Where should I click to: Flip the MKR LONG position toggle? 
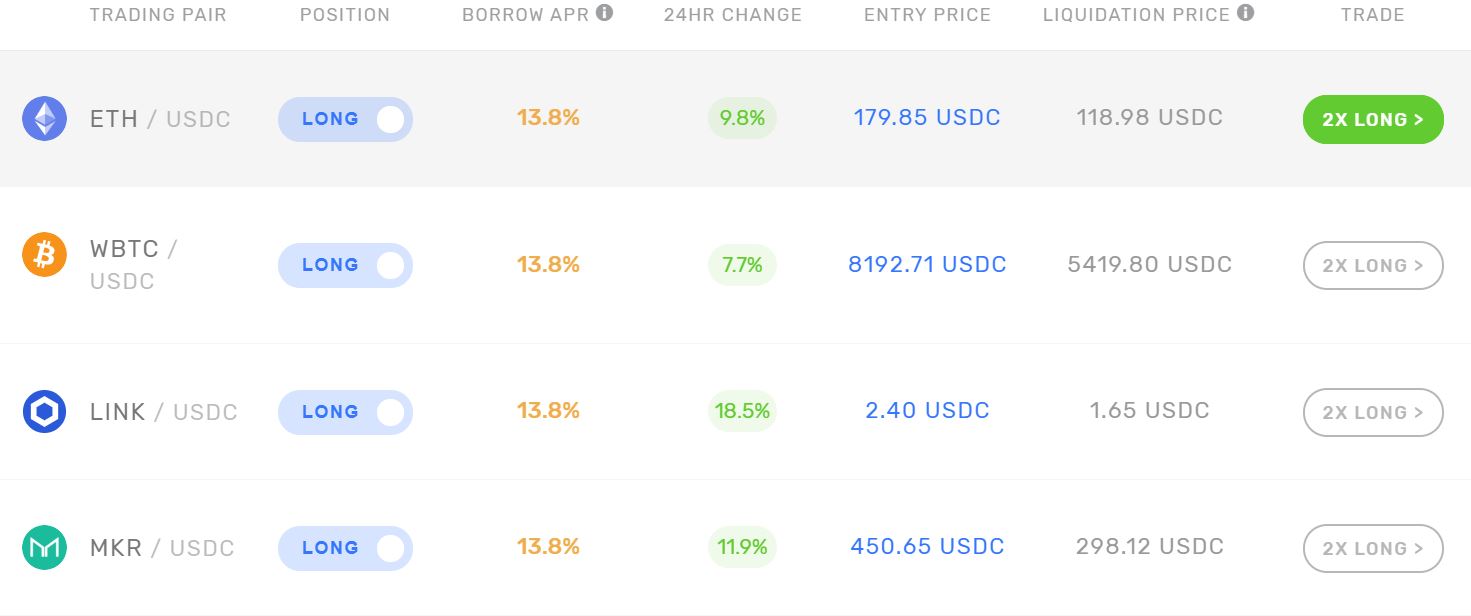tap(389, 548)
